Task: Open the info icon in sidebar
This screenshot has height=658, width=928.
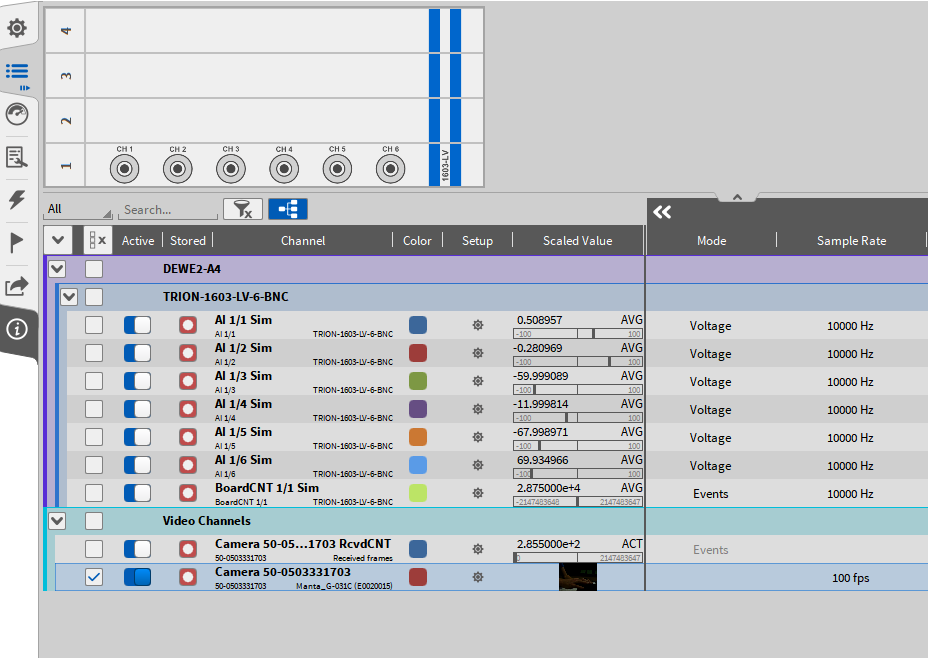Action: [x=17, y=331]
